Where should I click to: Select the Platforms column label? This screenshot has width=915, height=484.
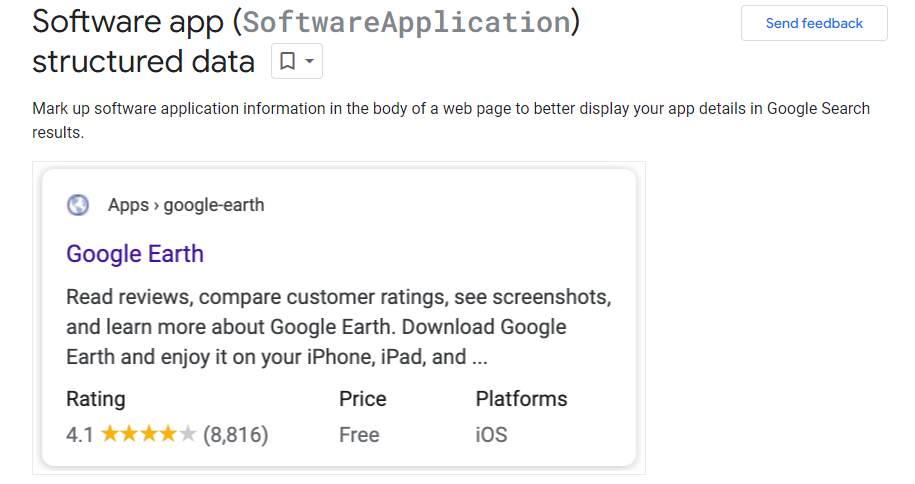(521, 399)
